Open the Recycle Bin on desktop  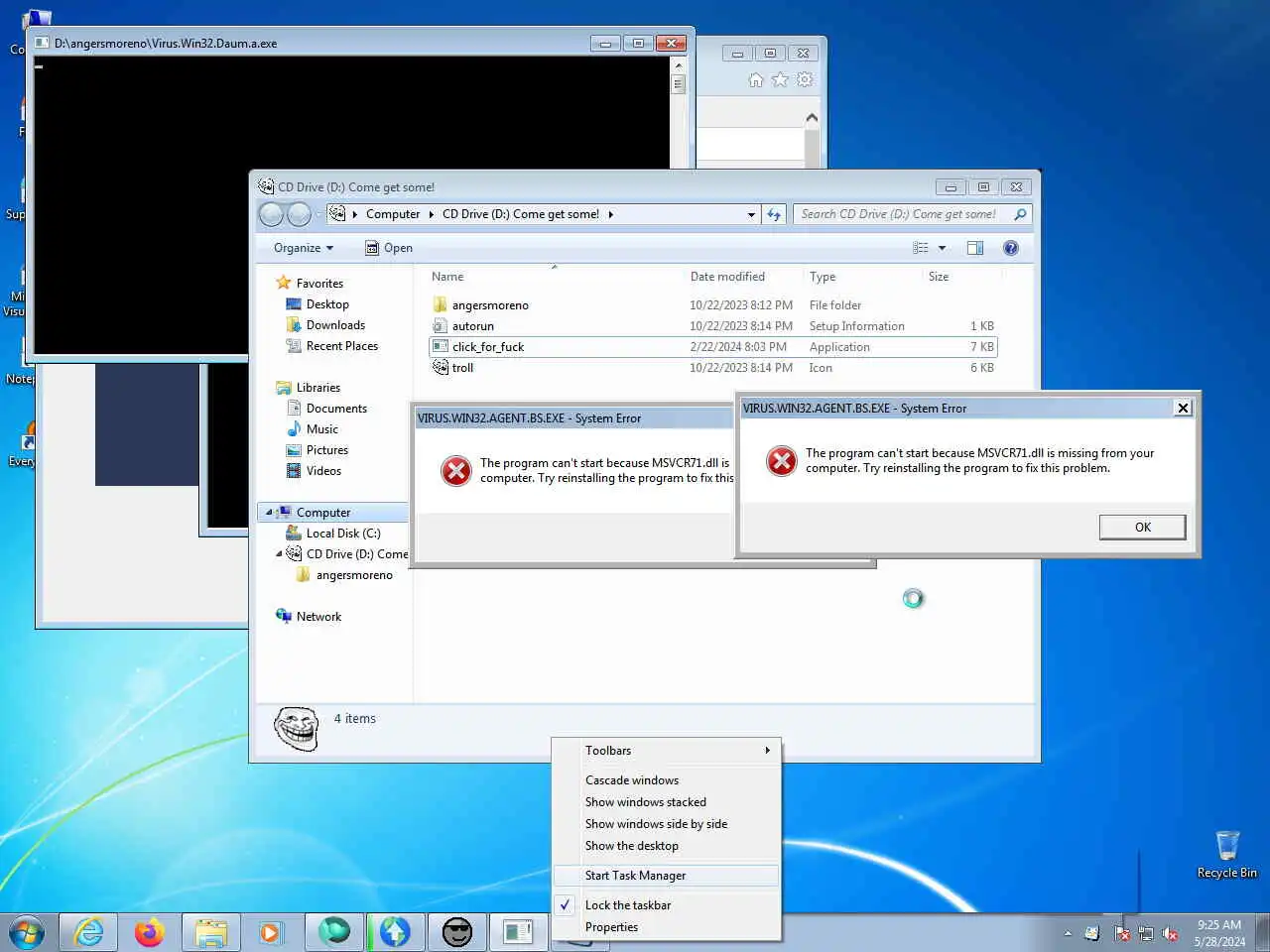click(x=1227, y=855)
